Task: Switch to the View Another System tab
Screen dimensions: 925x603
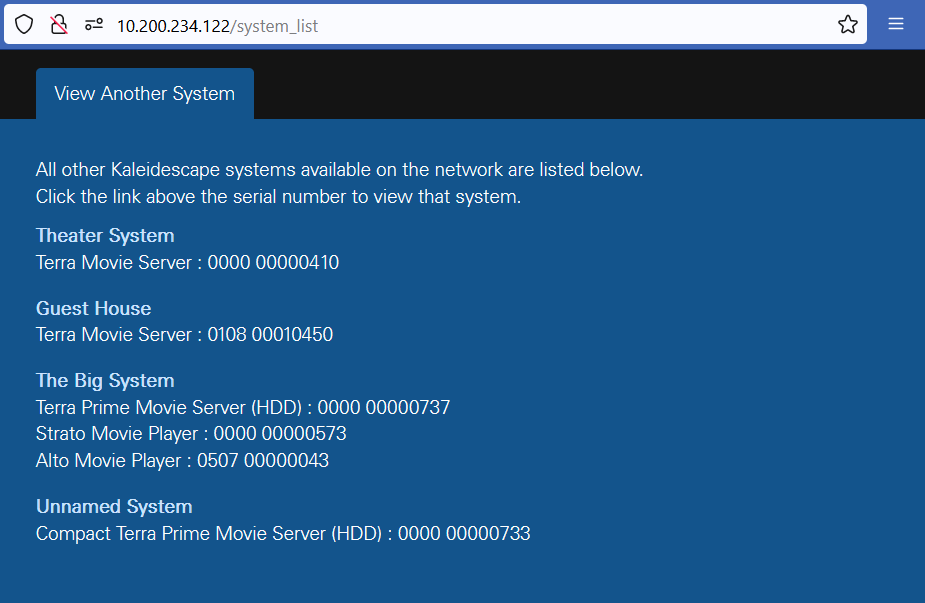Action: tap(144, 92)
